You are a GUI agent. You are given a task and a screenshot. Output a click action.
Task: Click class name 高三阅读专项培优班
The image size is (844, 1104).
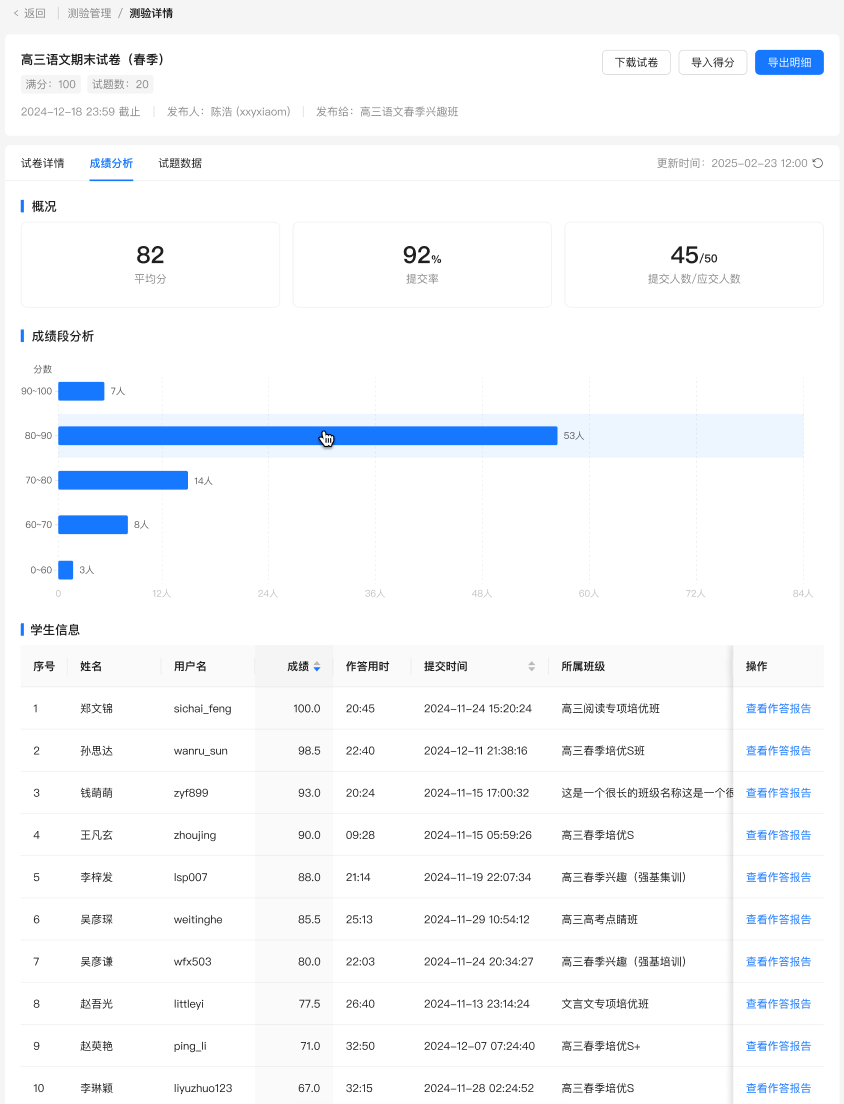tap(610, 708)
